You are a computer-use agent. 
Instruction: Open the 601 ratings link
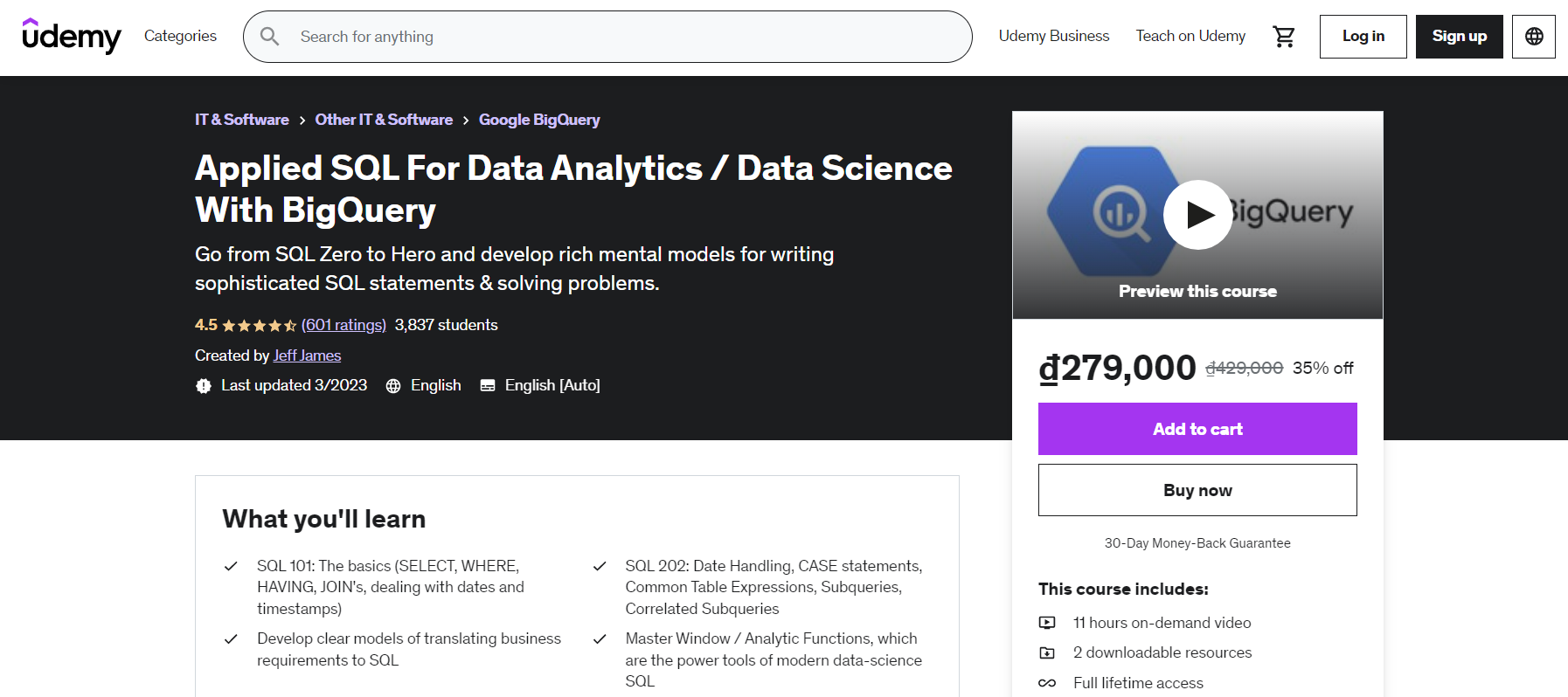tap(343, 325)
